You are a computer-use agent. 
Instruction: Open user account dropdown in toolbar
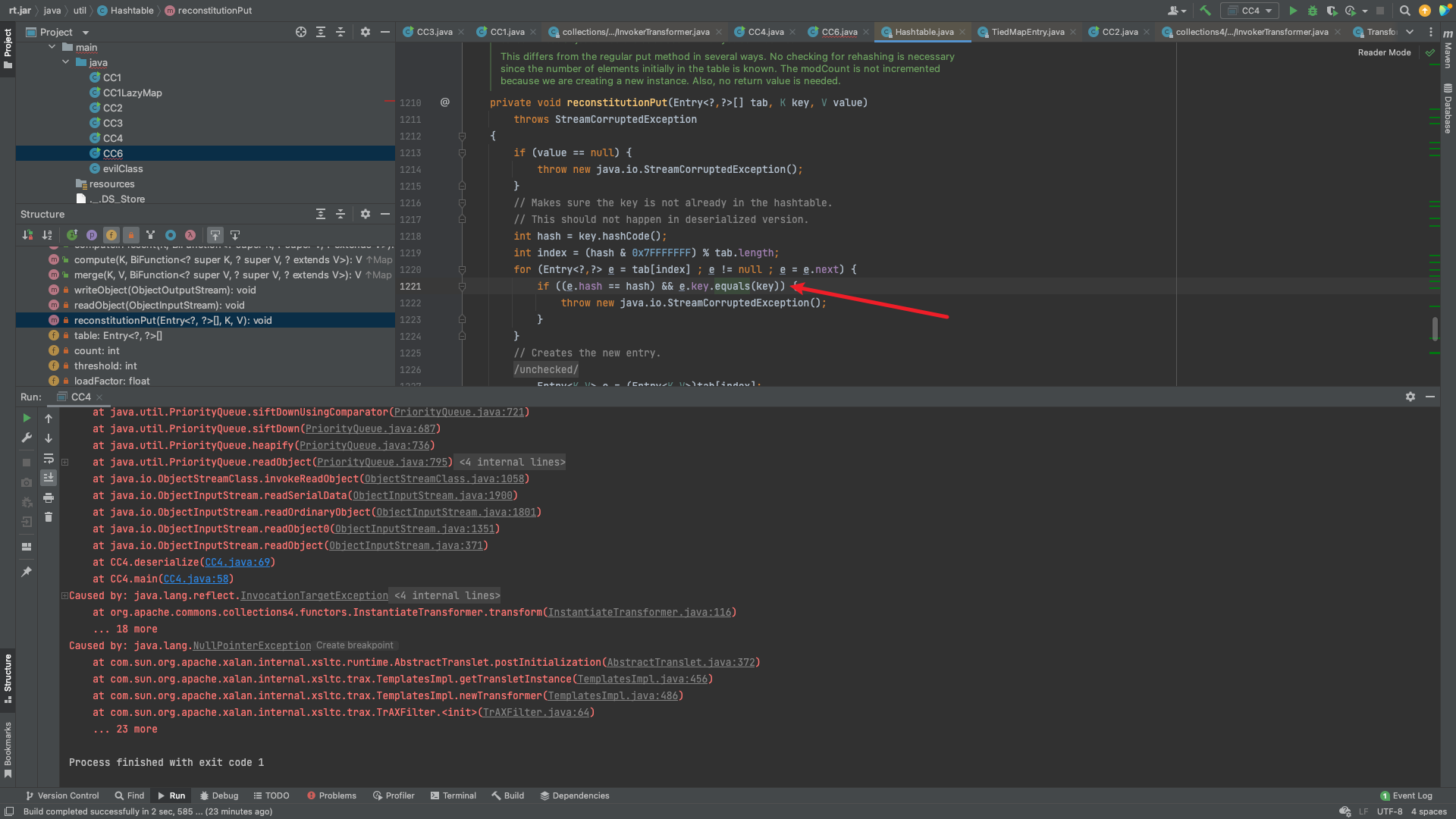tap(1177, 11)
